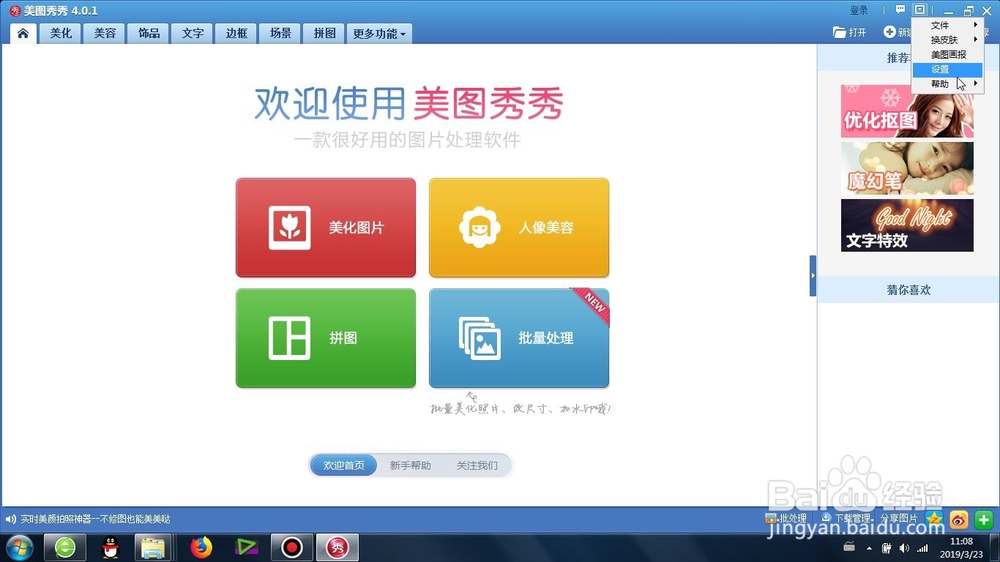Open the 美化 tab
Viewport: 1000px width, 562px height.
click(x=61, y=33)
